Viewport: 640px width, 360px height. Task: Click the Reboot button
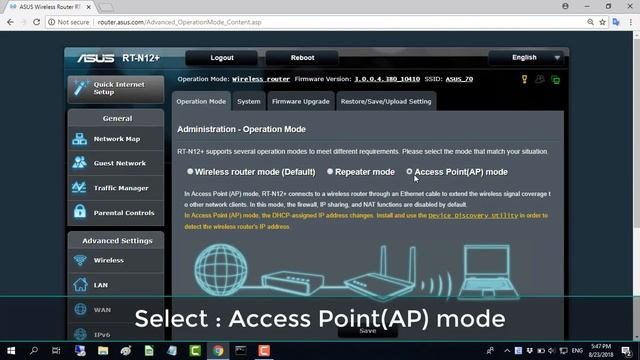[x=302, y=58]
